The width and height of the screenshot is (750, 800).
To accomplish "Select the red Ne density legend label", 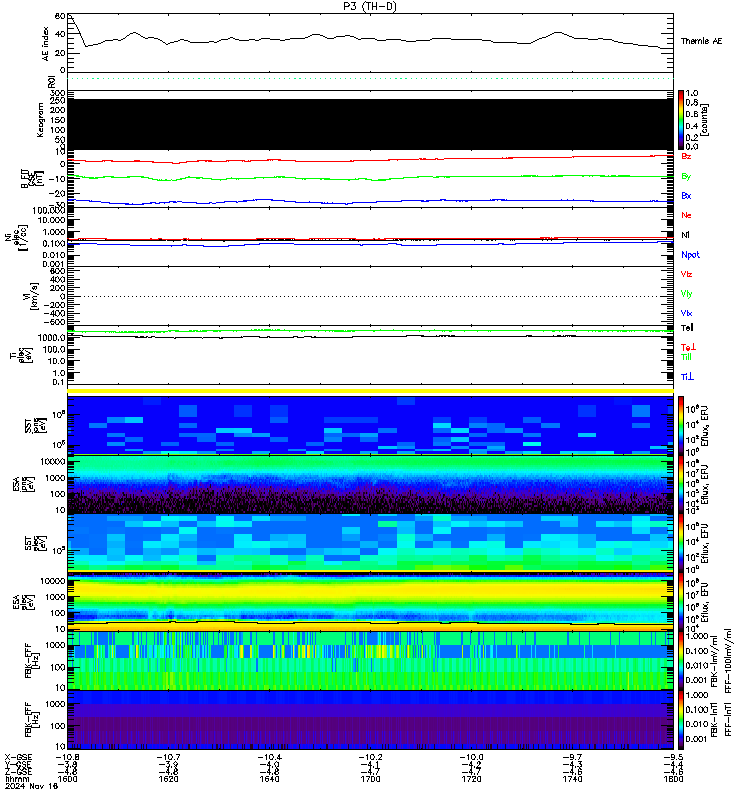I will pyautogui.click(x=686, y=215).
